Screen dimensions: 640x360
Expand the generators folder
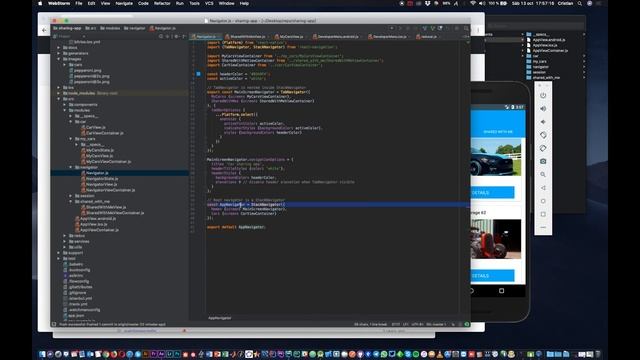[x=59, y=53]
